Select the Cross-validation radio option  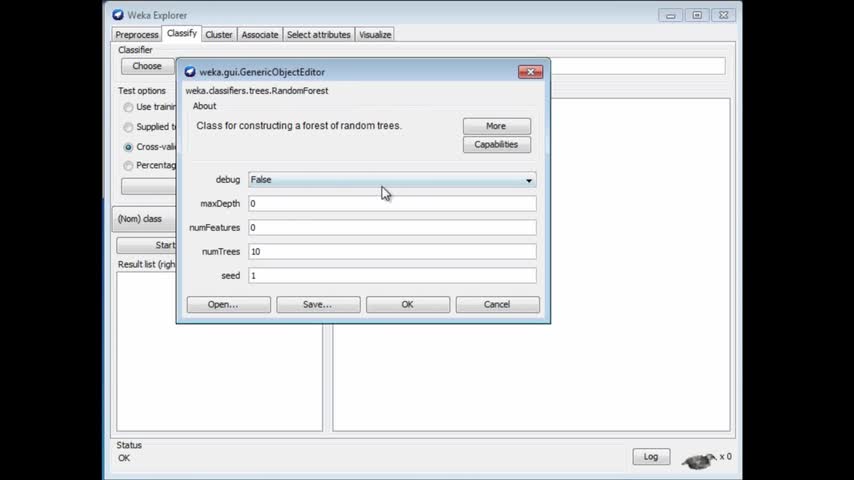coord(128,147)
